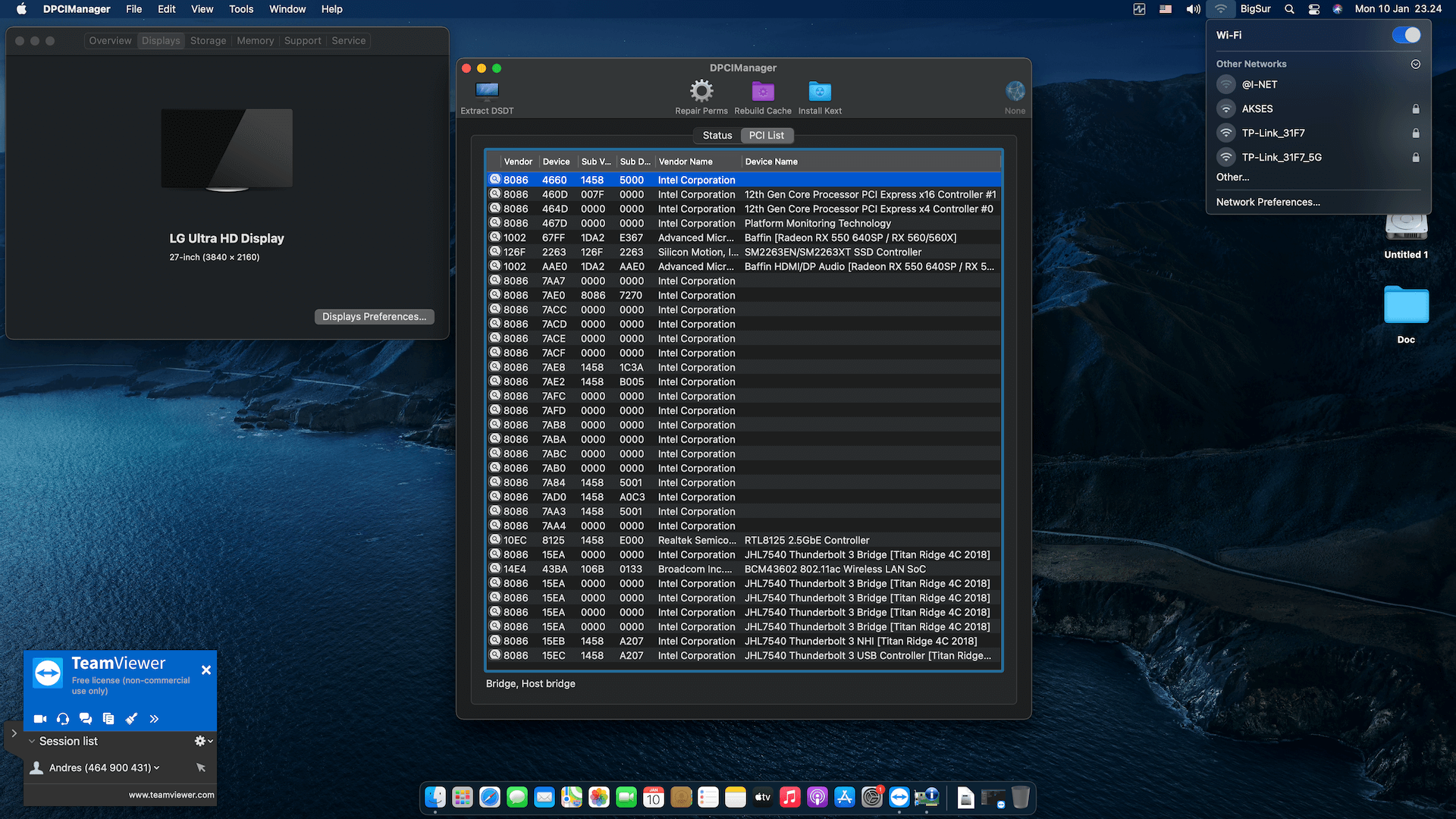Image resolution: width=1456 pixels, height=819 pixels.
Task: Expand the Andres (464 900 431) dropdown
Action: coord(157,767)
